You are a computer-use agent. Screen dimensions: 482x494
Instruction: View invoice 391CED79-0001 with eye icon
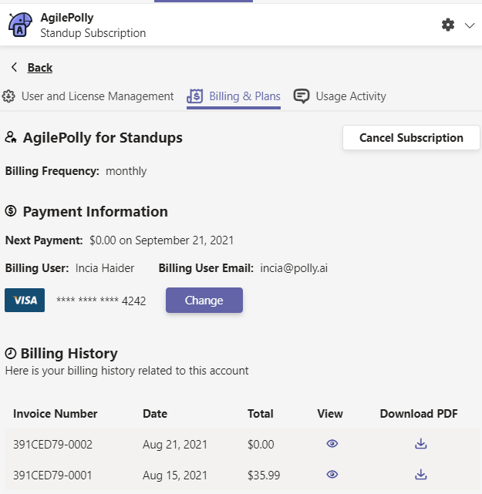pyautogui.click(x=332, y=474)
